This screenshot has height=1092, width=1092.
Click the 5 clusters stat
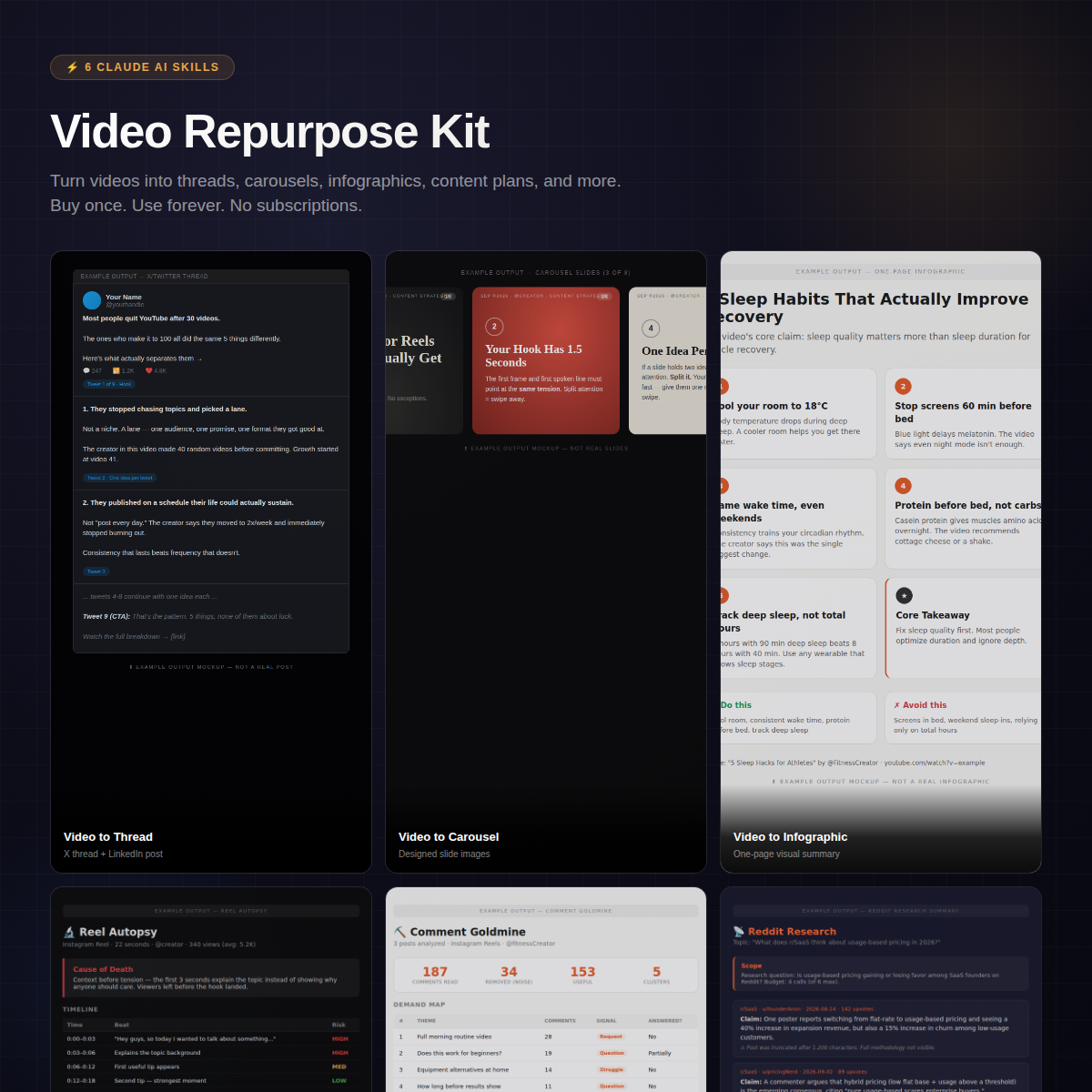[x=656, y=975]
